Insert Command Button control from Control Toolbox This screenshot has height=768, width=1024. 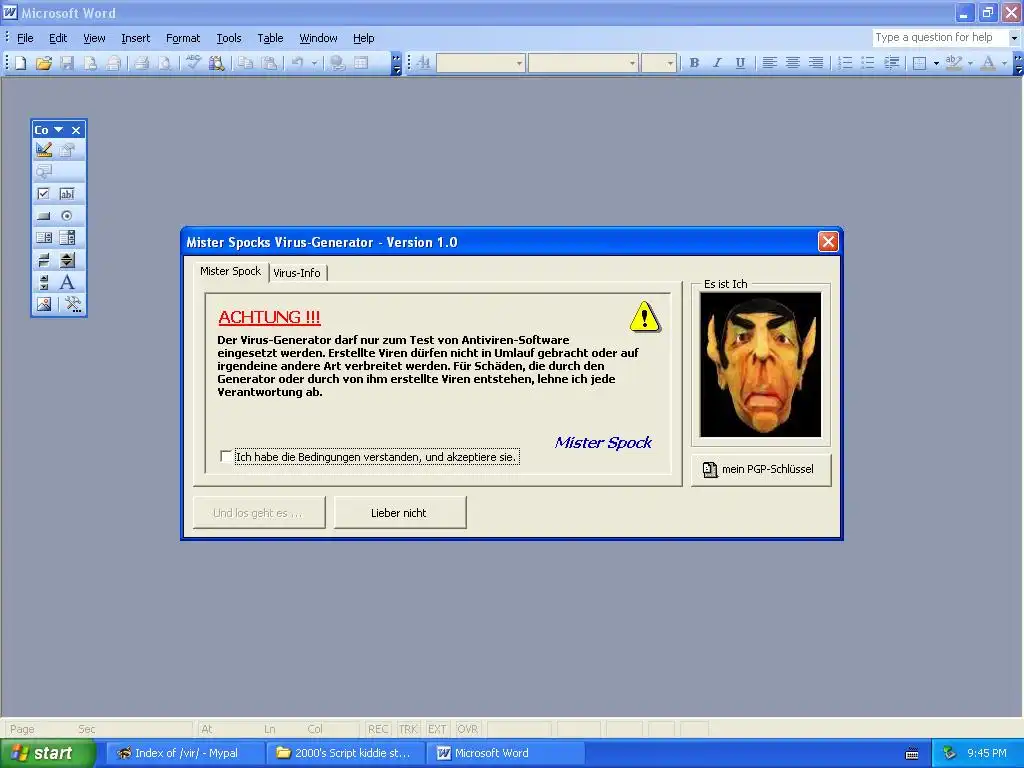[x=44, y=216]
